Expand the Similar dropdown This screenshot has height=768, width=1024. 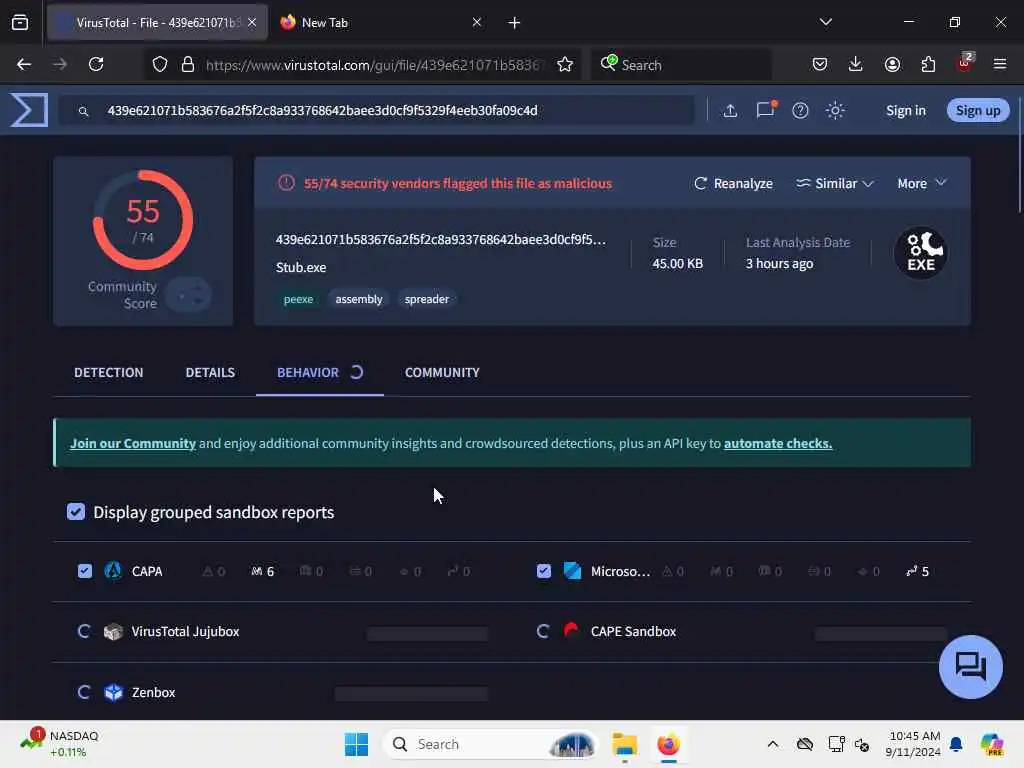[835, 184]
